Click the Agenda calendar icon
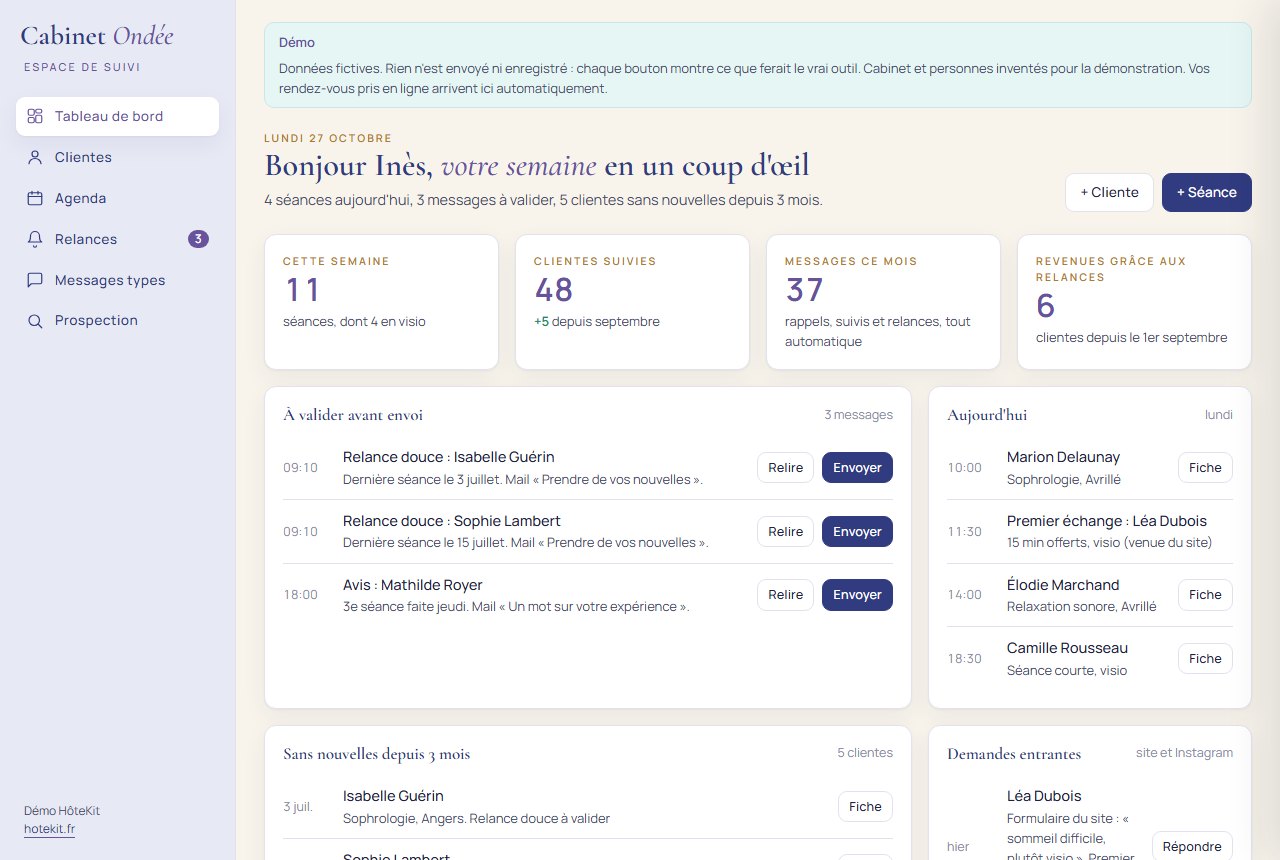 tap(35, 198)
